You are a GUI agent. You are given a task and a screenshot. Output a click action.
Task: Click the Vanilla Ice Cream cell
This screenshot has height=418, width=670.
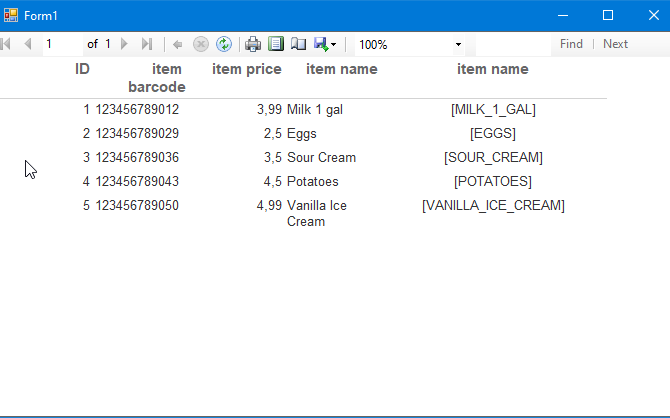[x=317, y=213]
